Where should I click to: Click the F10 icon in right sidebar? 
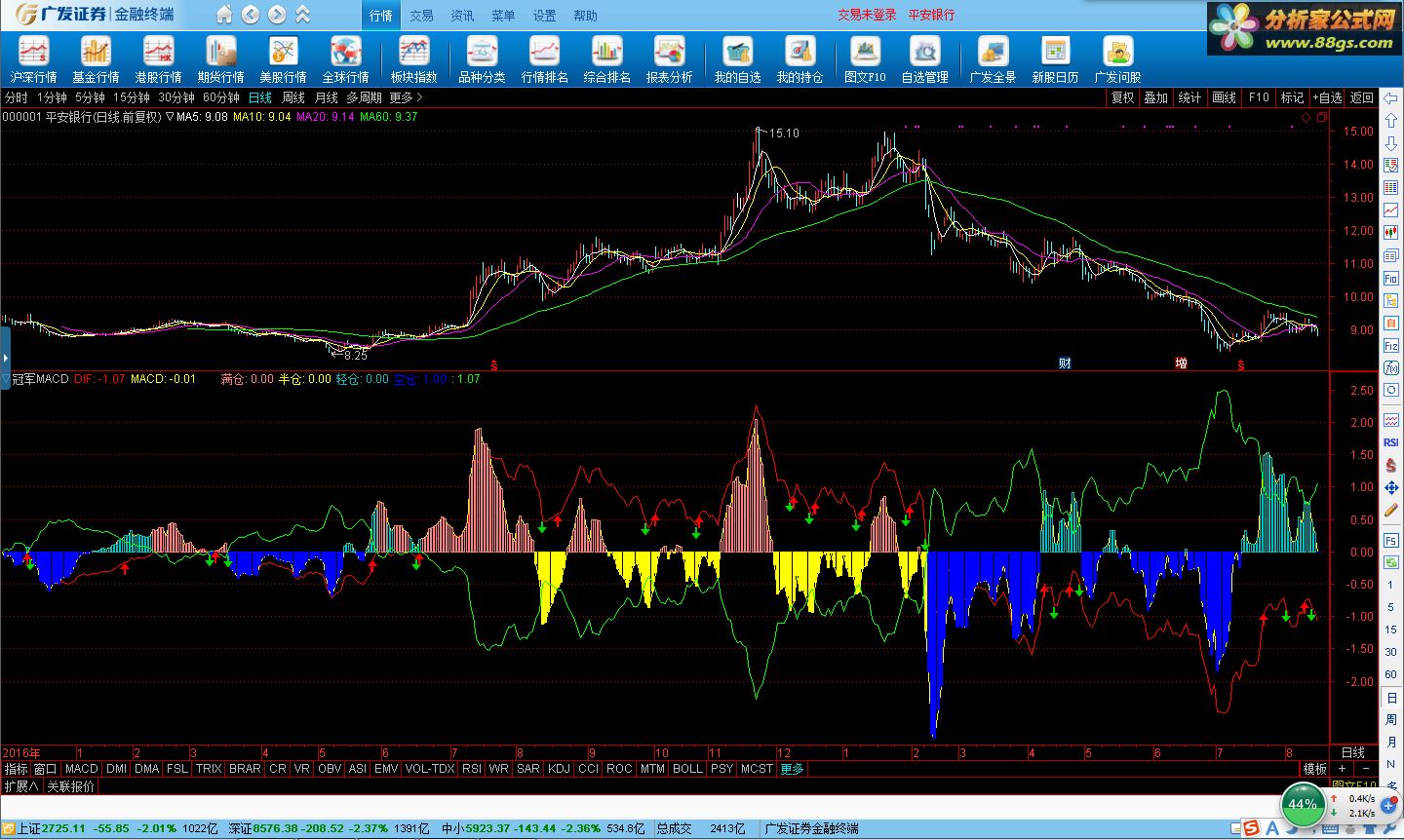[x=1391, y=278]
